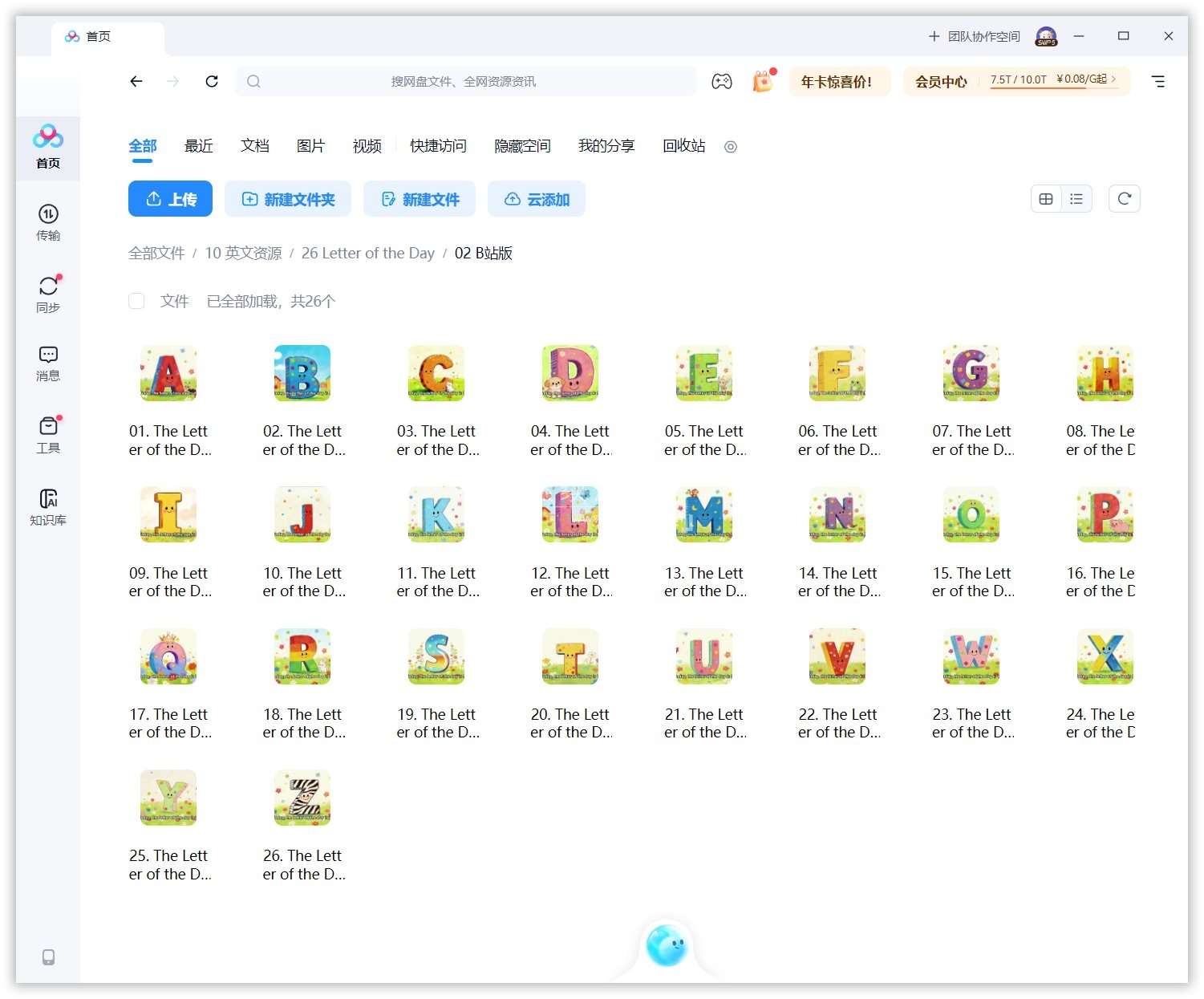Open the 消息 messages icon

tap(48, 363)
